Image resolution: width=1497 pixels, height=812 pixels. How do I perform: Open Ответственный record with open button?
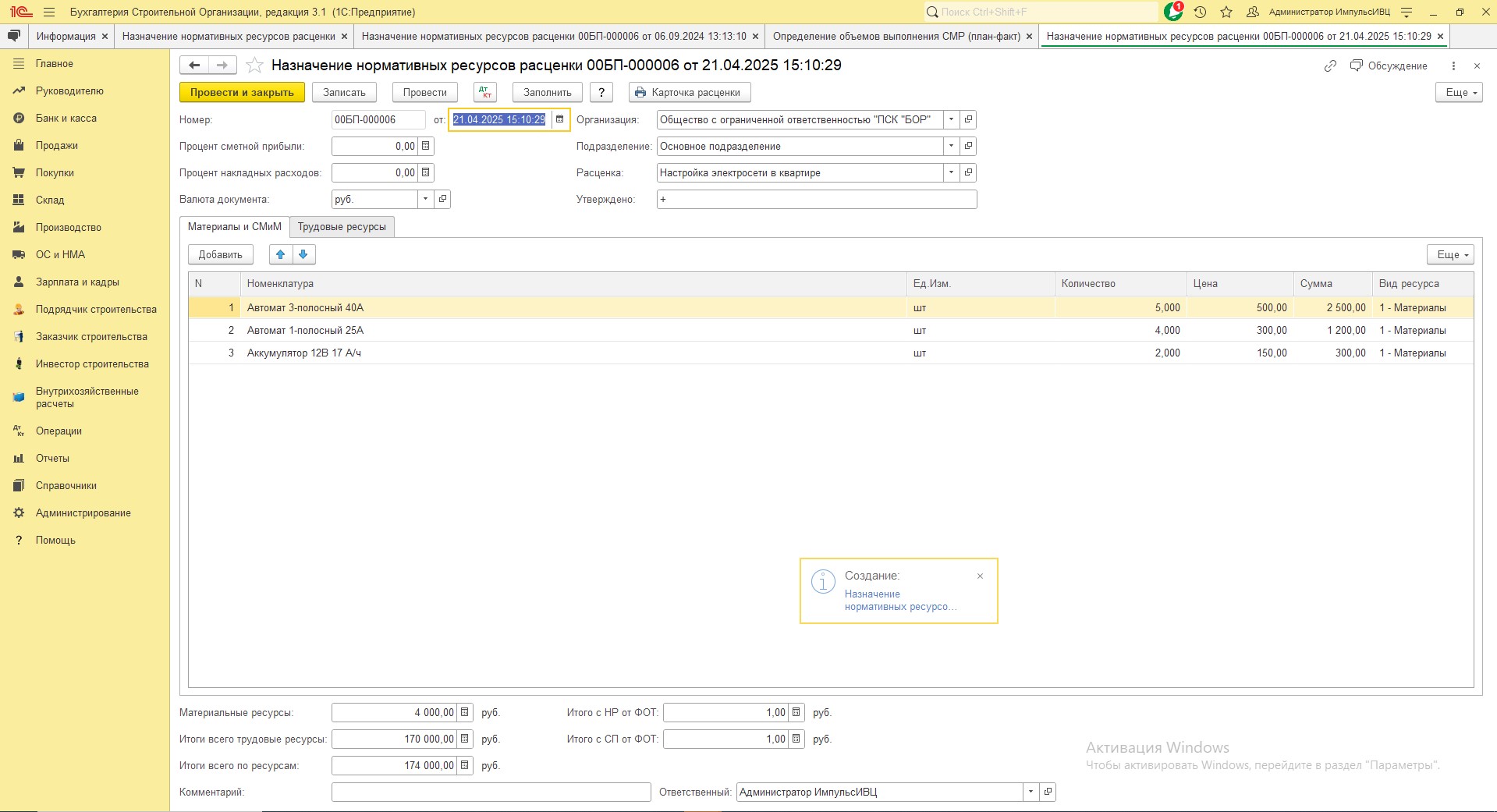[1048, 792]
